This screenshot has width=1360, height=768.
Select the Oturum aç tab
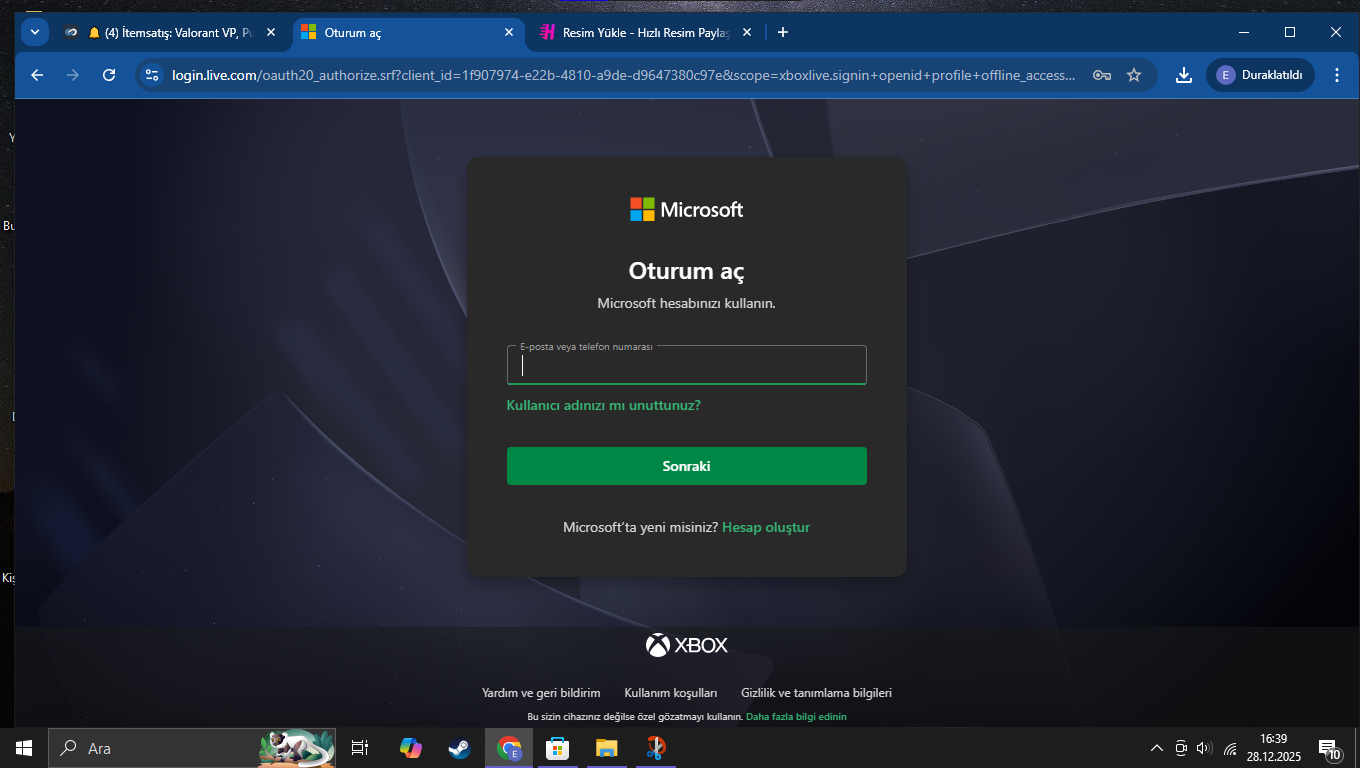pos(409,32)
